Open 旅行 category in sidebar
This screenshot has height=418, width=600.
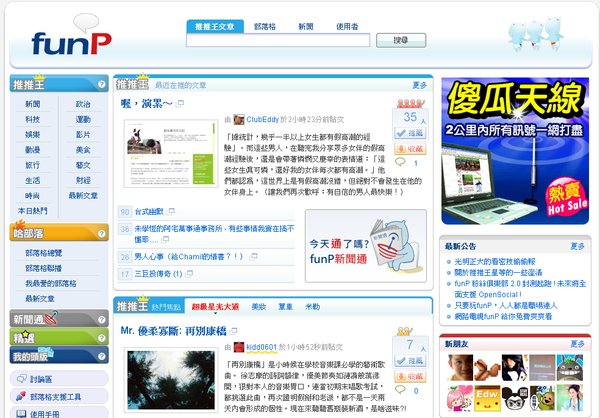(33, 165)
